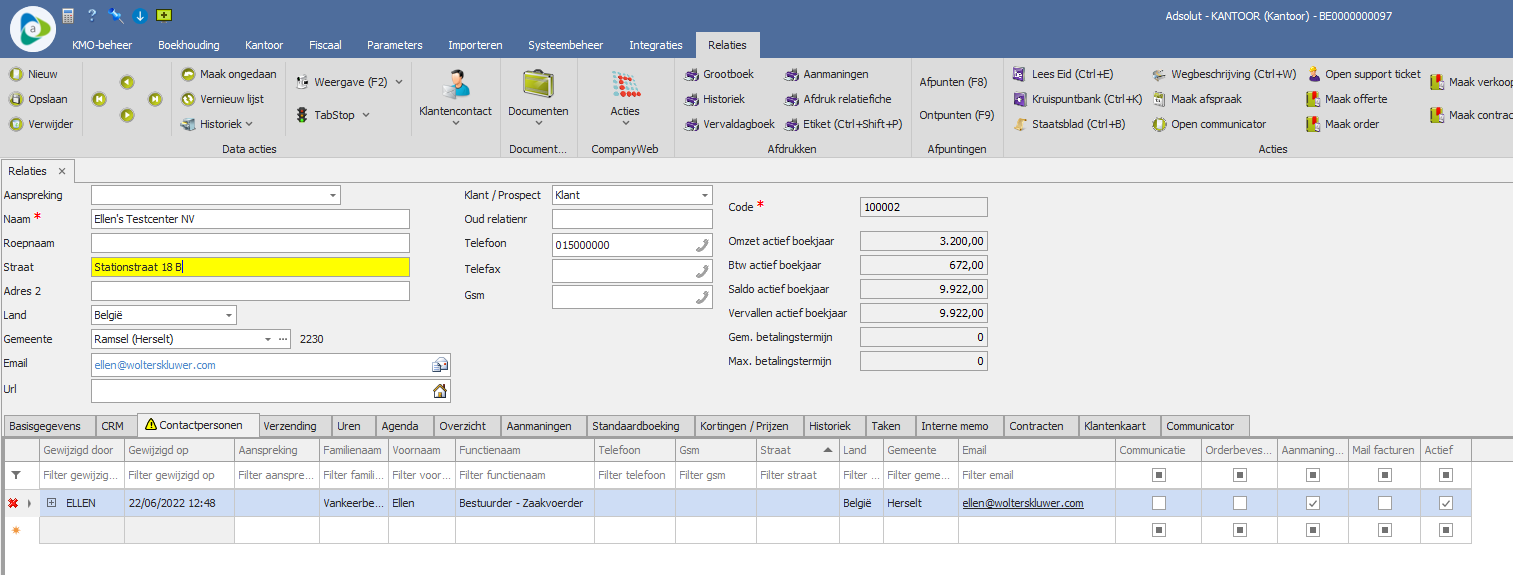The height and width of the screenshot is (575, 1513).
Task: Open the Klantencontact icon
Action: click(455, 85)
